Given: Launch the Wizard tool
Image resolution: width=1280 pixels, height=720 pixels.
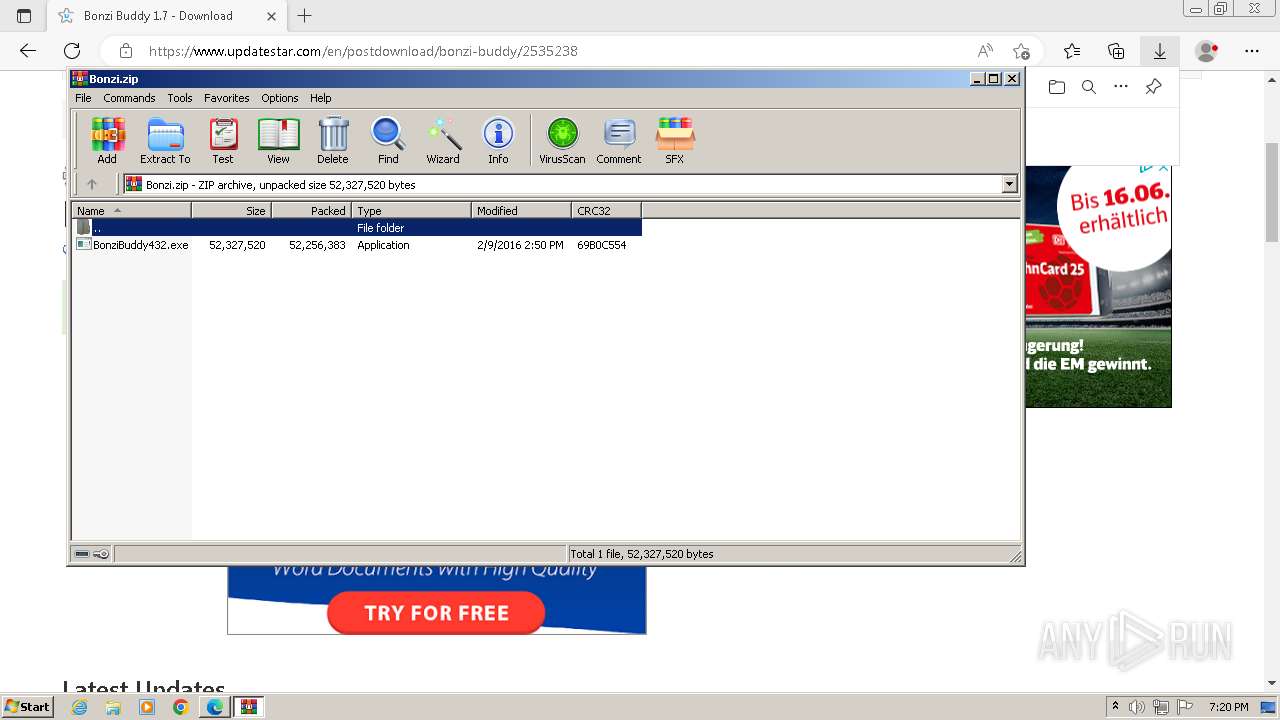Looking at the screenshot, I should (x=443, y=140).
